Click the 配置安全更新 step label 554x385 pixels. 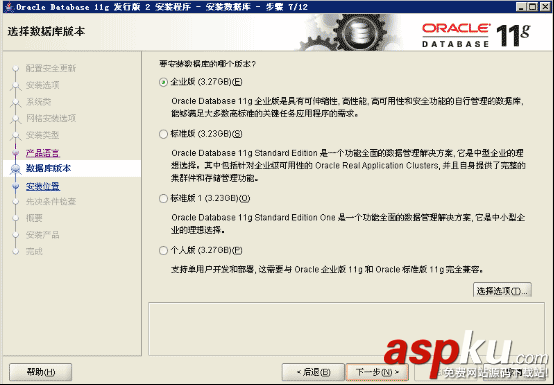pos(51,68)
